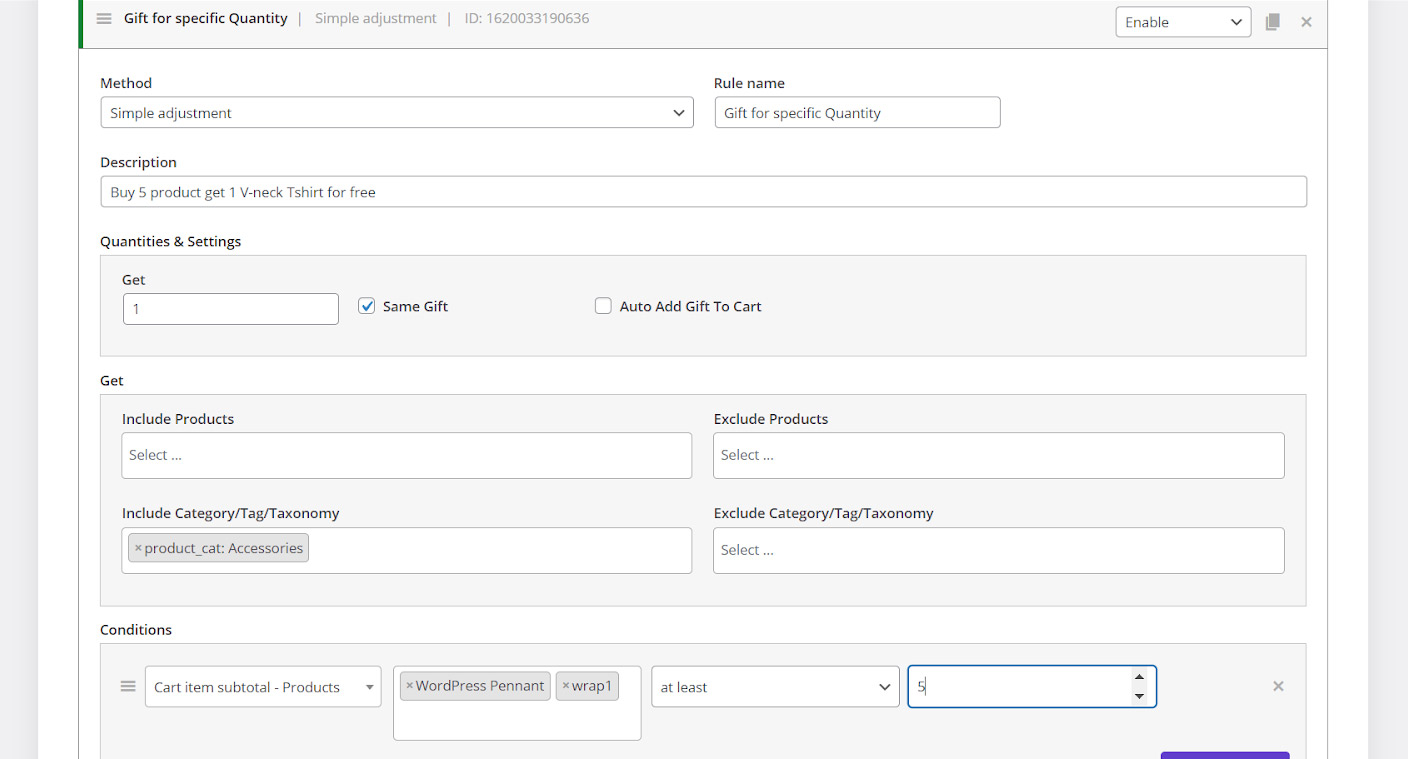
Task: Click the condition row drag handle icon
Action: 128,686
